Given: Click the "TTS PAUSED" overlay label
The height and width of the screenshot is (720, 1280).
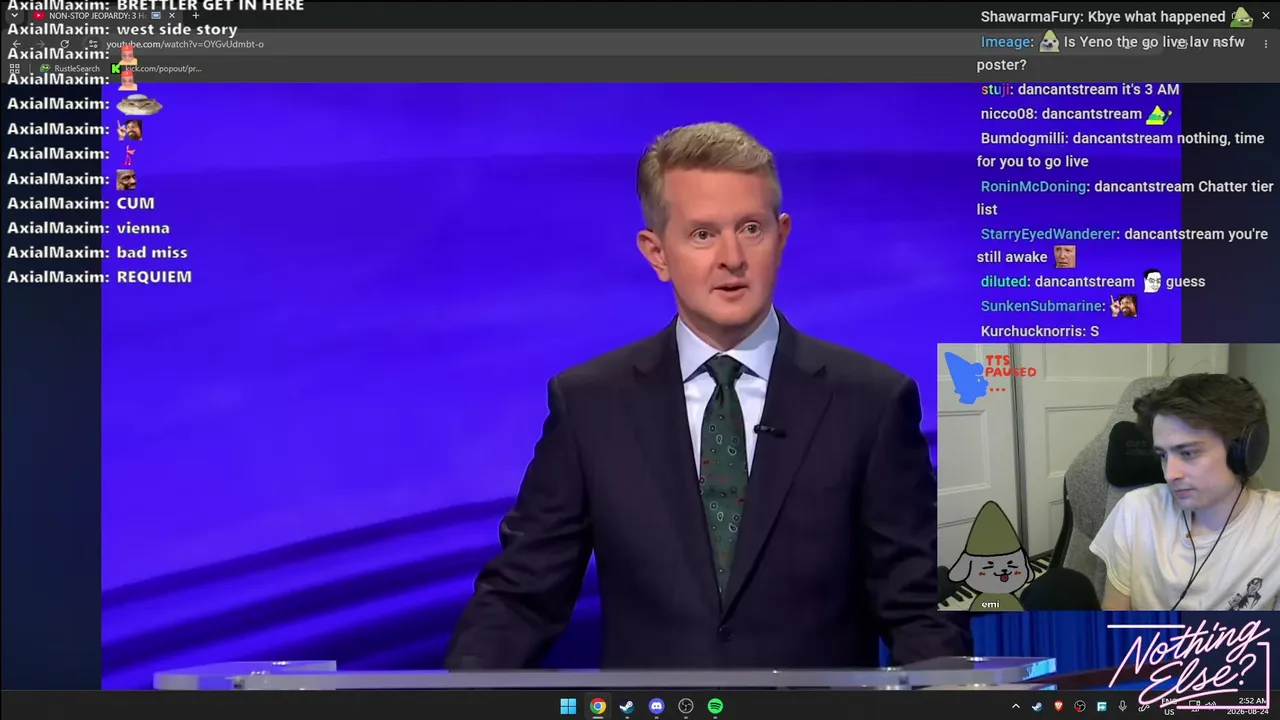Looking at the screenshot, I should [x=1011, y=366].
